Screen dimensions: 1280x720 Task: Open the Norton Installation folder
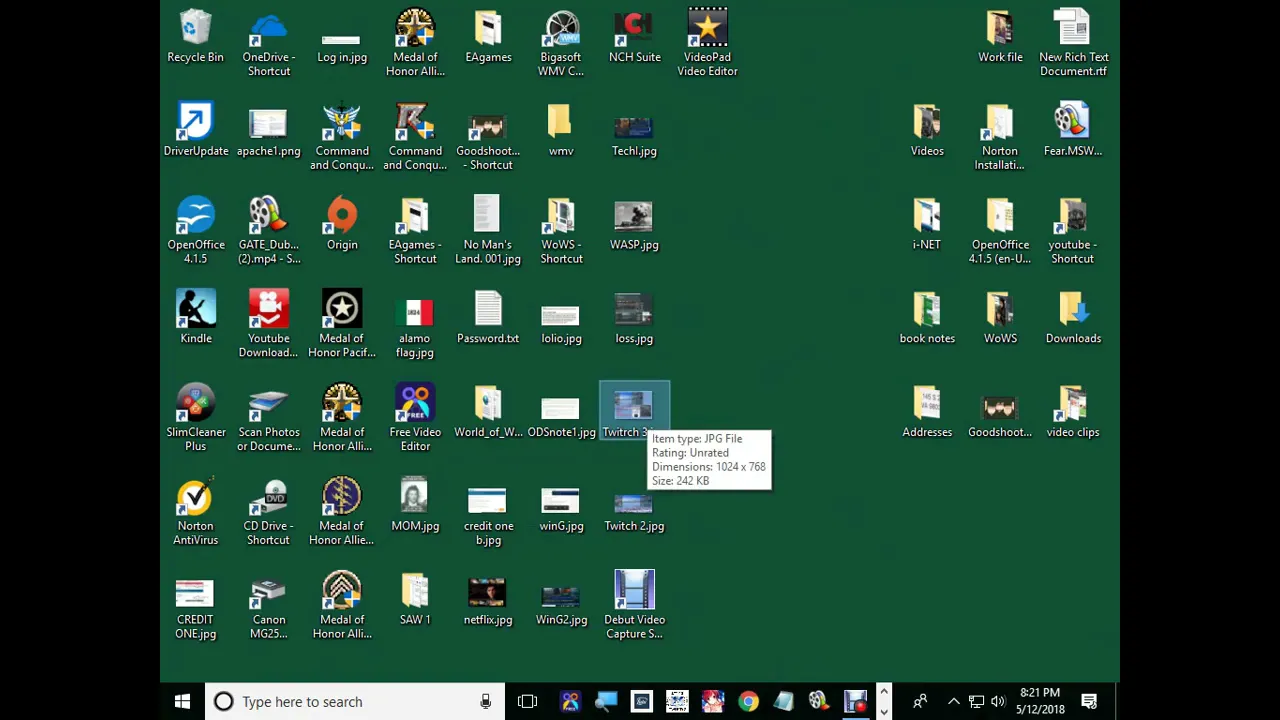tap(1000, 138)
